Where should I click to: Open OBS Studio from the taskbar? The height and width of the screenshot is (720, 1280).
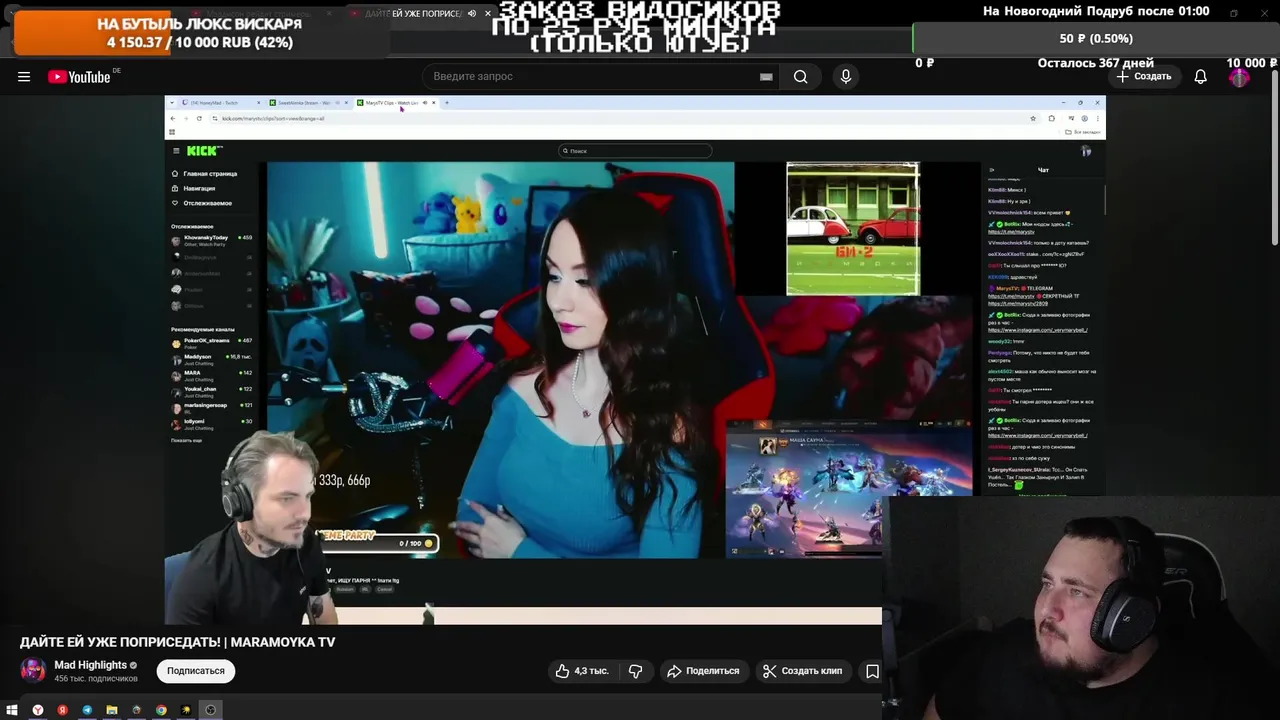211,710
